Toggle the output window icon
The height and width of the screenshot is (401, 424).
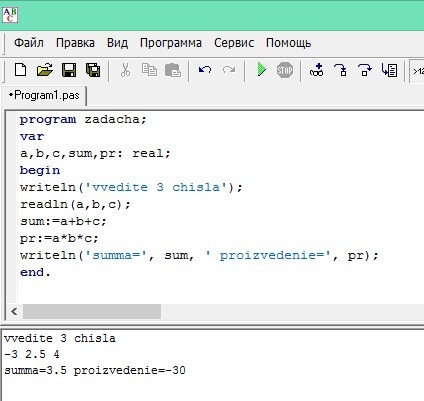click(x=389, y=70)
